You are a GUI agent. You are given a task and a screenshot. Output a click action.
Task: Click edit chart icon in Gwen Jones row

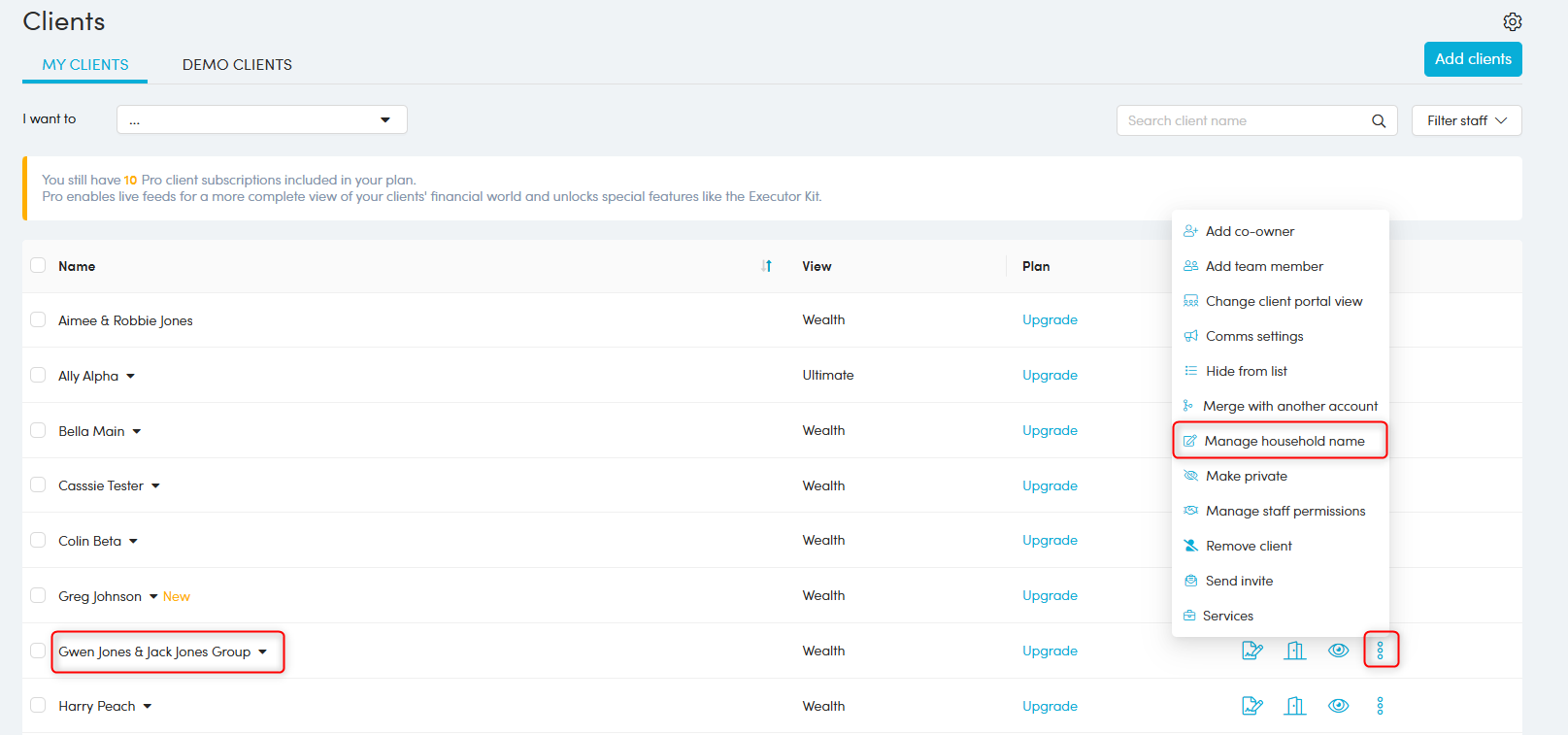coord(1252,651)
